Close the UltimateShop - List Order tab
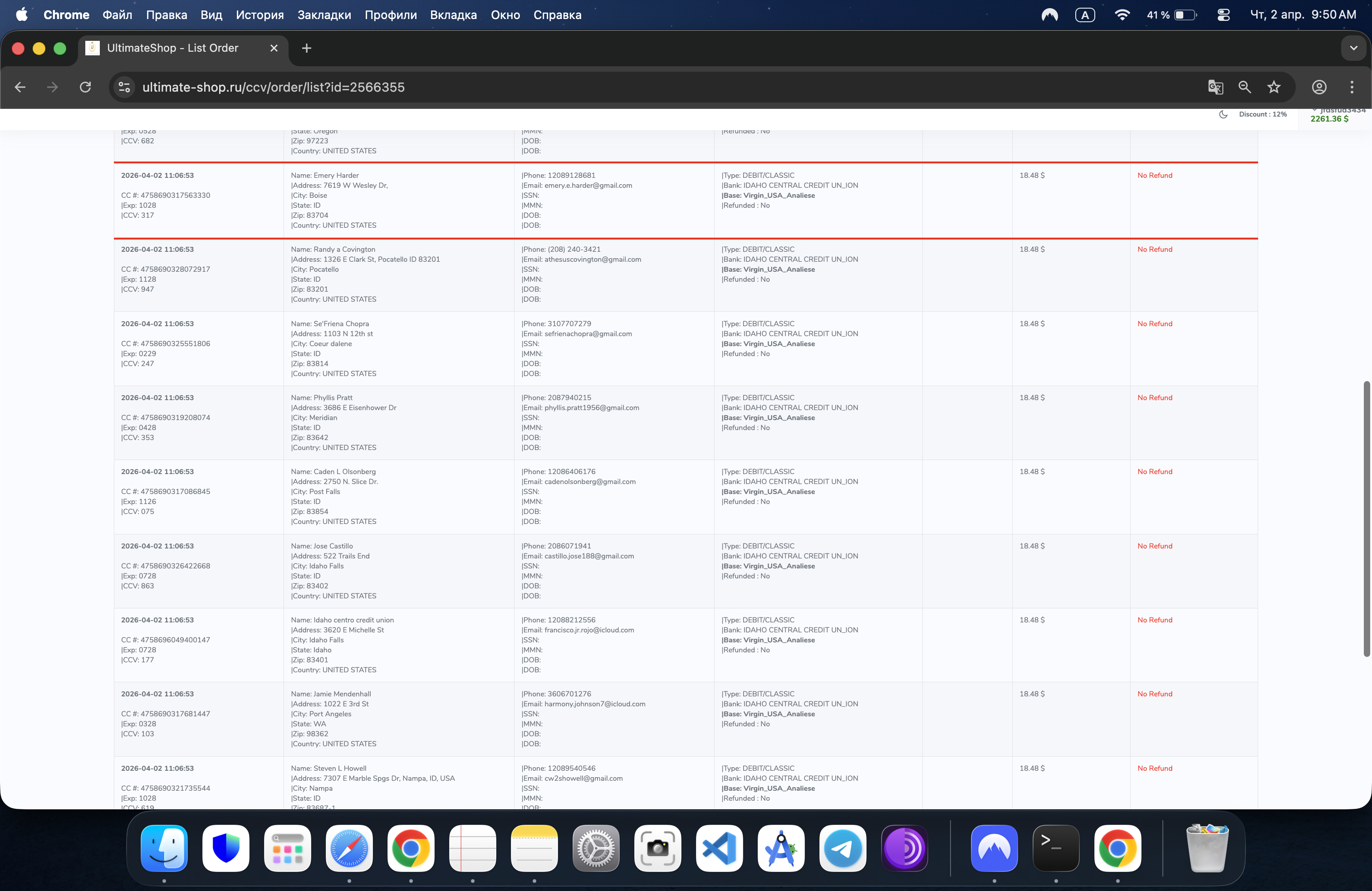The width and height of the screenshot is (1372, 891). point(274,49)
